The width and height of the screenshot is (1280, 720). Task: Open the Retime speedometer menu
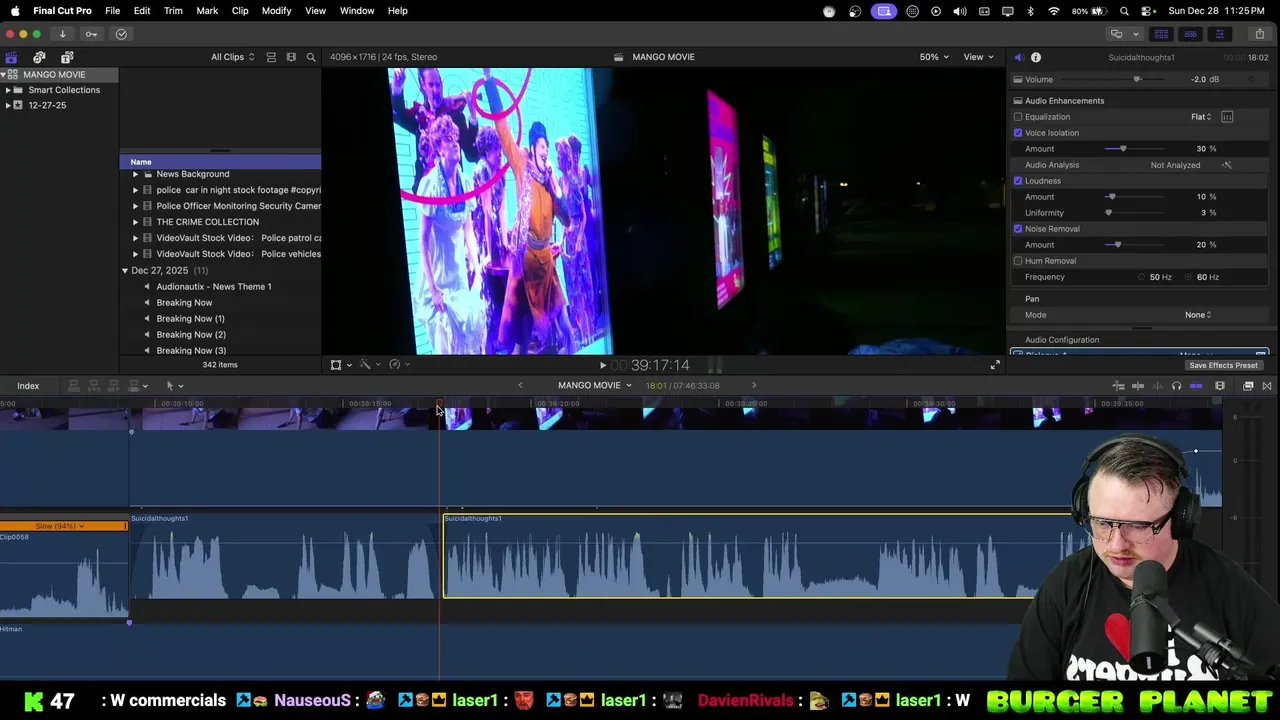398,365
